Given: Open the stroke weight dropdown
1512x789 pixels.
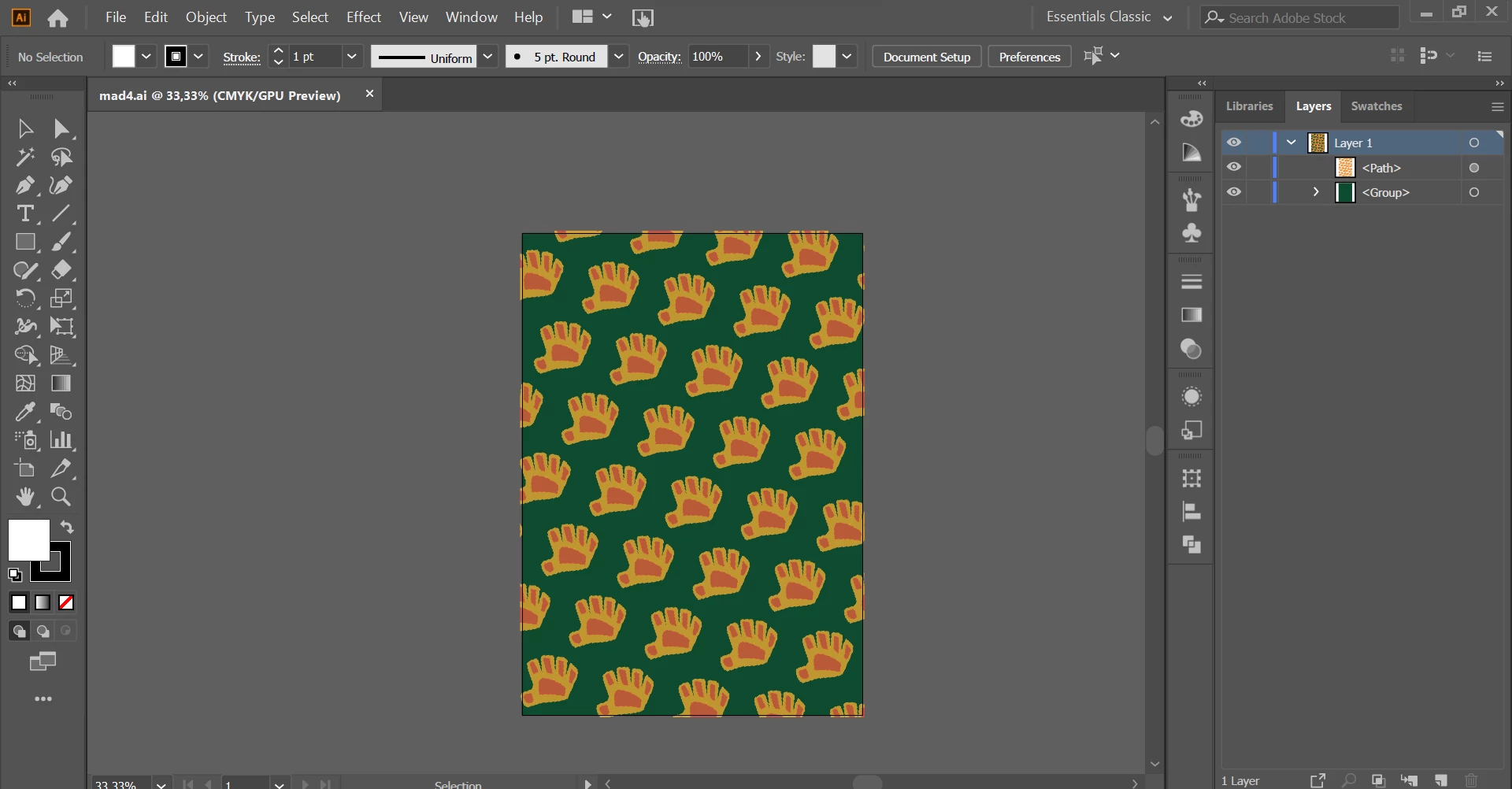Looking at the screenshot, I should tap(352, 57).
